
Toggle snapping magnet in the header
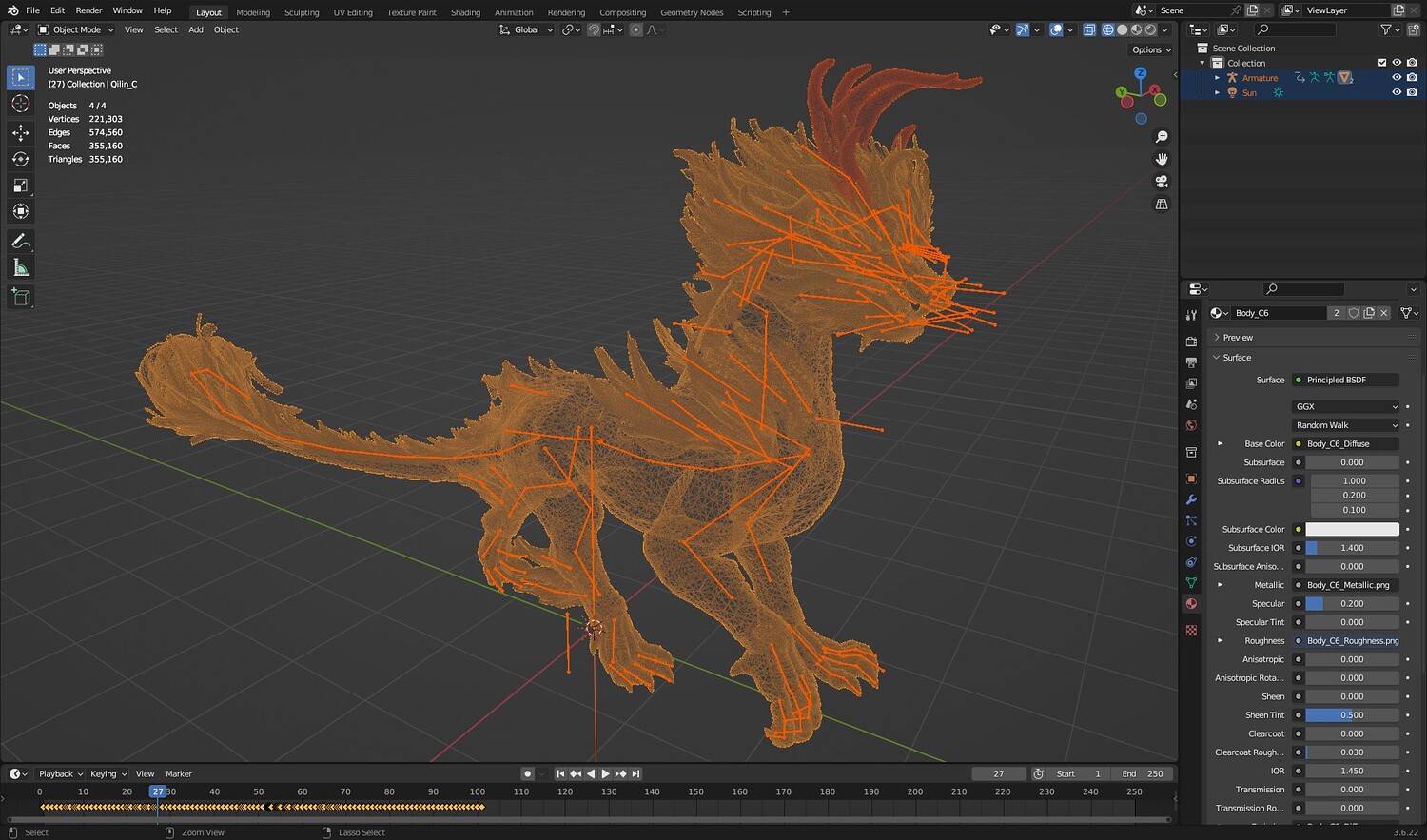click(x=594, y=29)
